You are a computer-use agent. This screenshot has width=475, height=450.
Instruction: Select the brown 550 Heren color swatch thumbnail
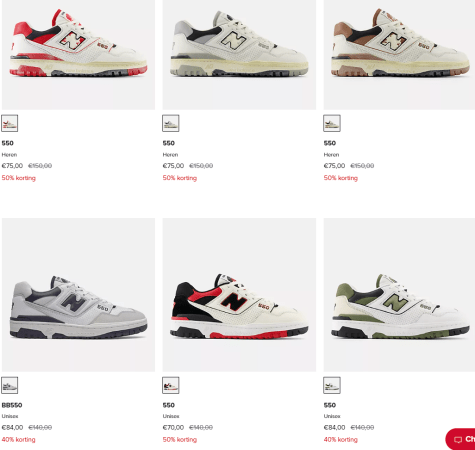point(332,123)
